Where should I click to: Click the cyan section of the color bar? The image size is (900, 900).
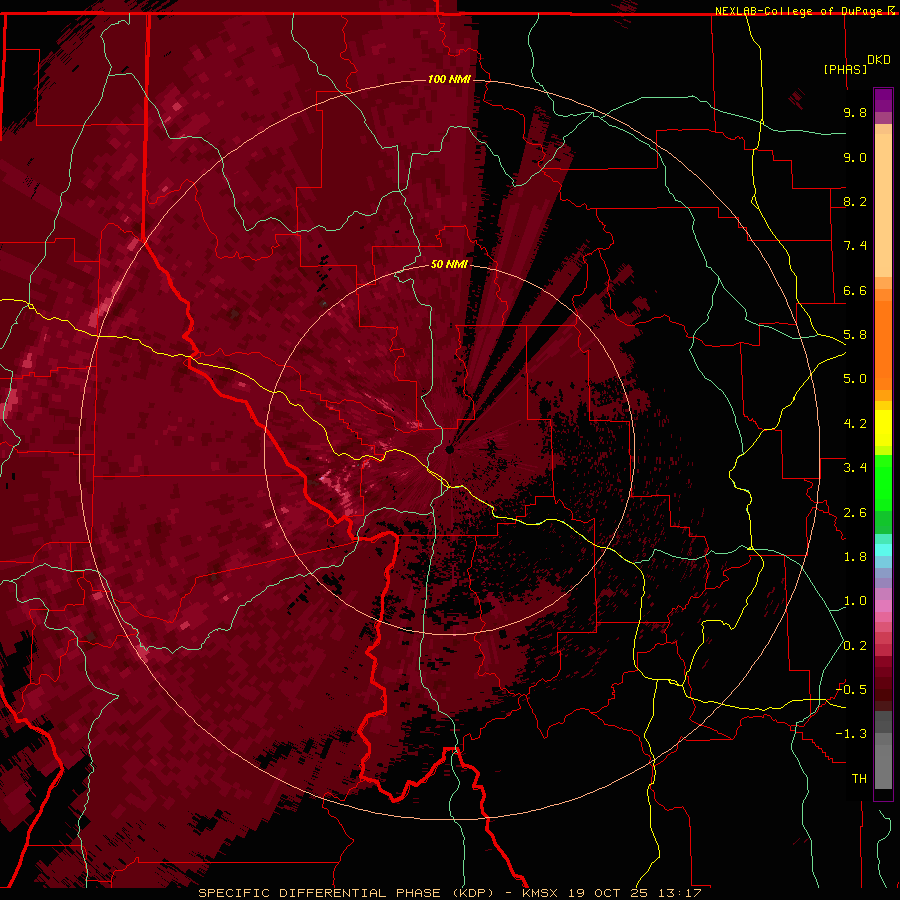[883, 550]
